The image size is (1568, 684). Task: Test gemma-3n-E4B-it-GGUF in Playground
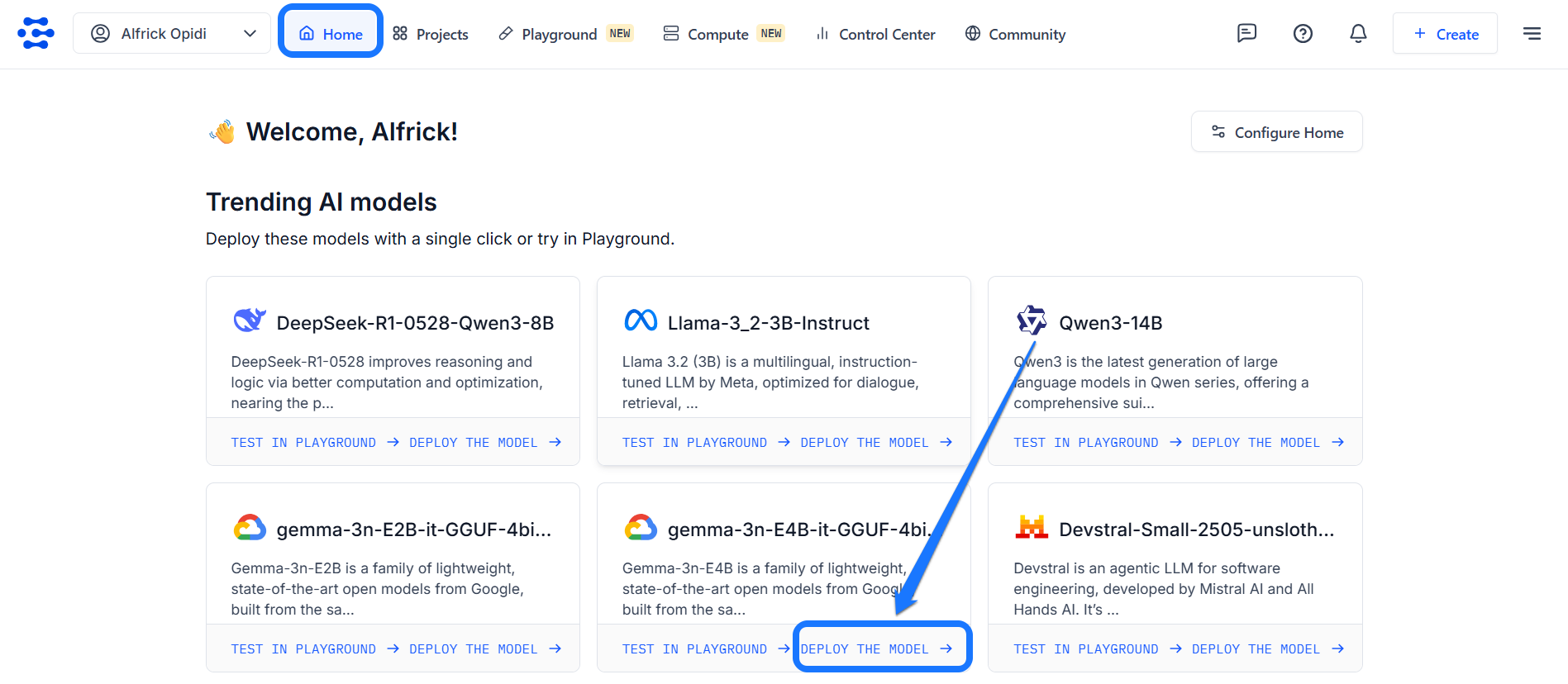pos(706,649)
